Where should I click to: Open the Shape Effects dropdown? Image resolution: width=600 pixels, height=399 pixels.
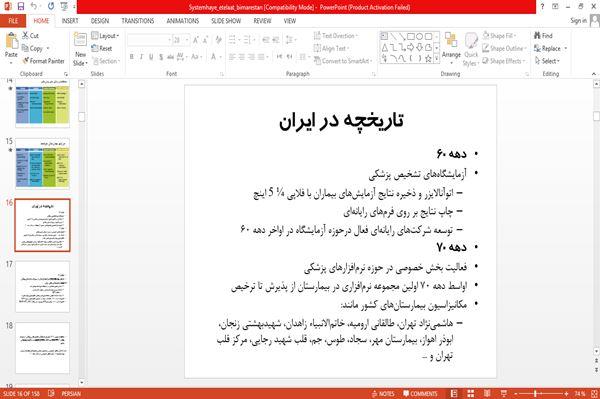point(504,61)
